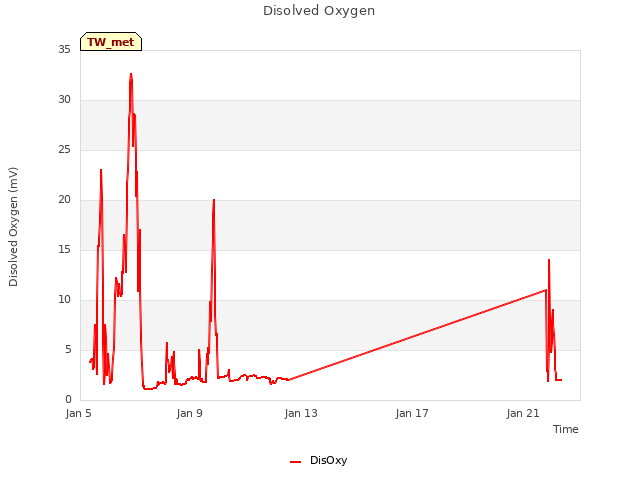Click the red DisOxy legend swatch
This screenshot has height=480, width=640.
click(x=296, y=462)
